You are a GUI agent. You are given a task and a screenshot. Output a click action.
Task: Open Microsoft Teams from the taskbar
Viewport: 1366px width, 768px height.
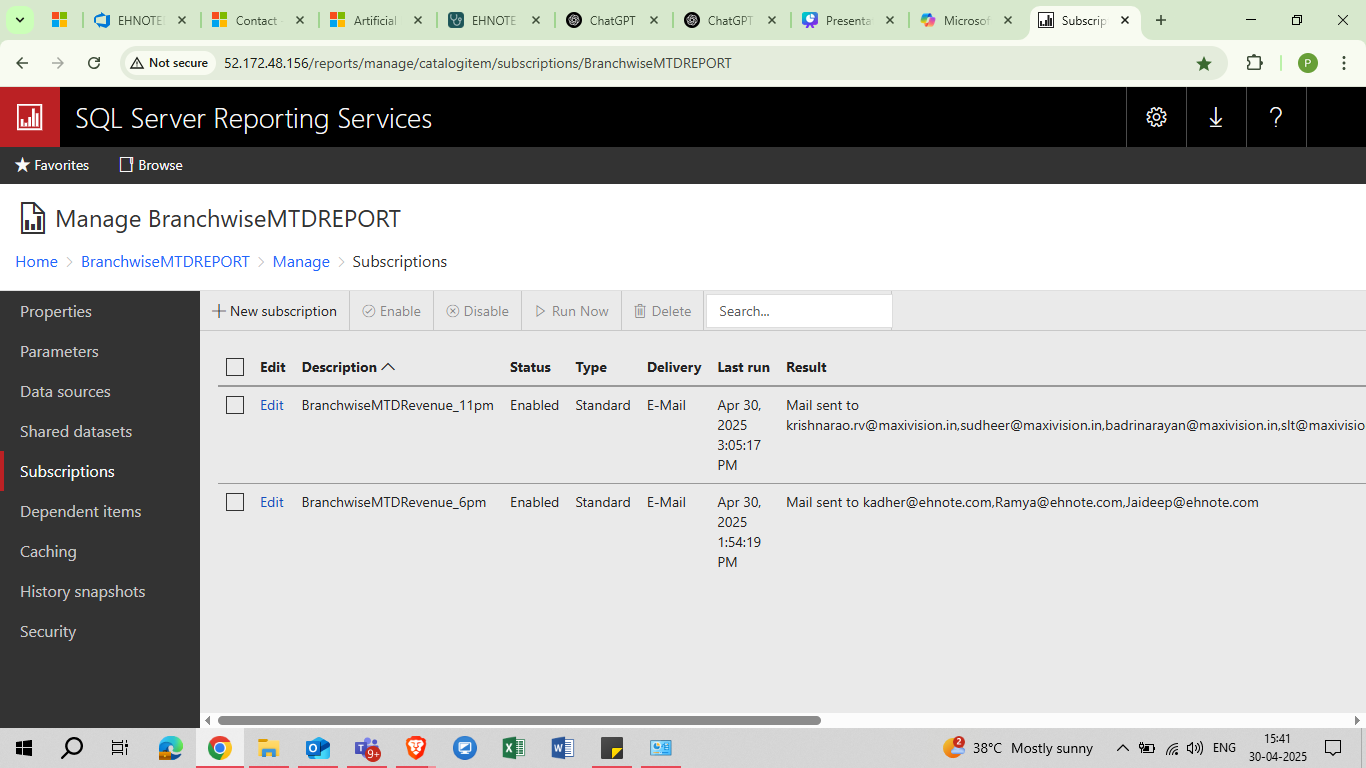tap(366, 748)
